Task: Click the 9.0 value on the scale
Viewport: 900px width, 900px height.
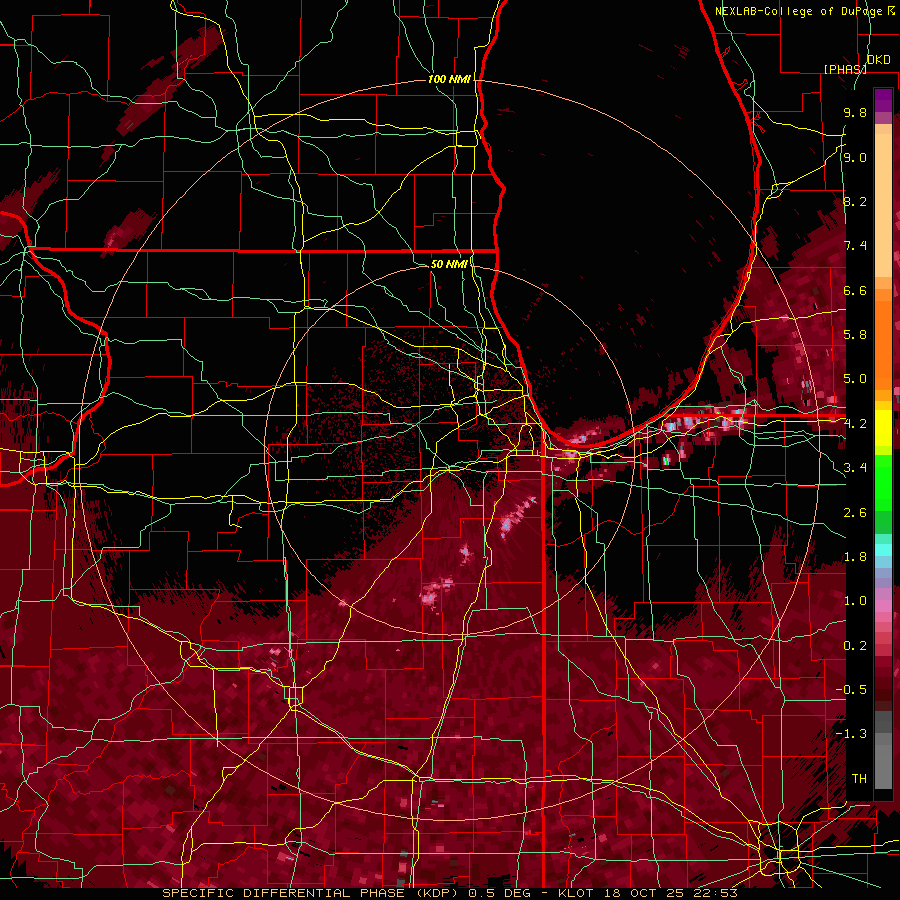Action: tap(855, 157)
